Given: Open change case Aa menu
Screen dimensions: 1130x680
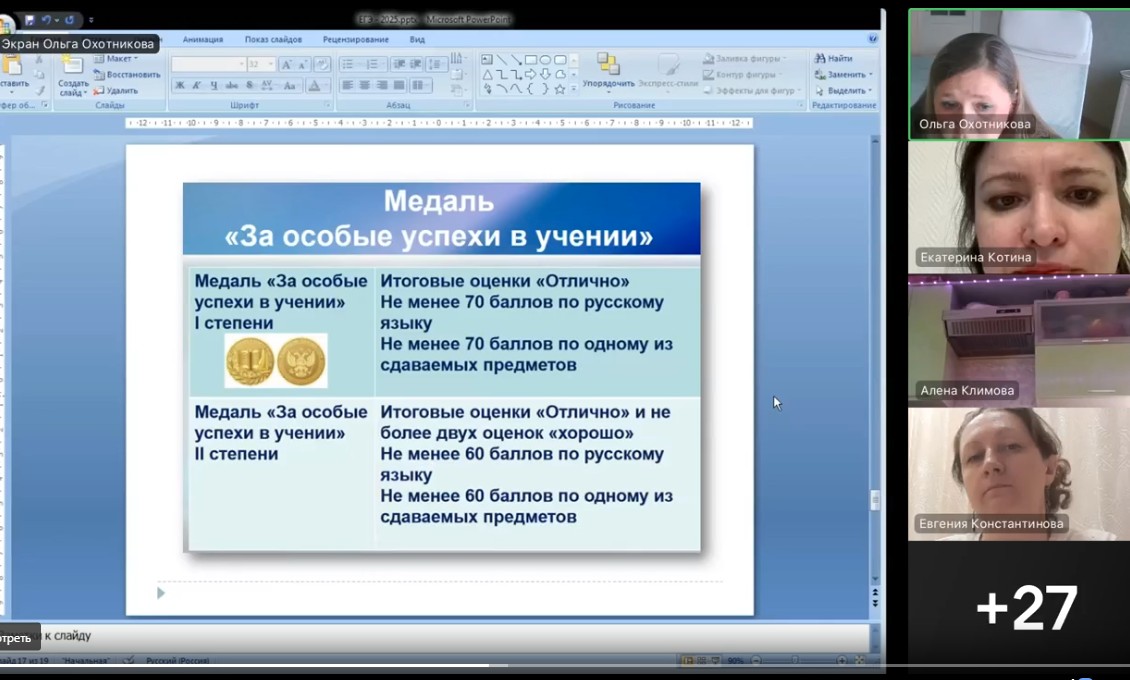Looking at the screenshot, I should tap(290, 86).
